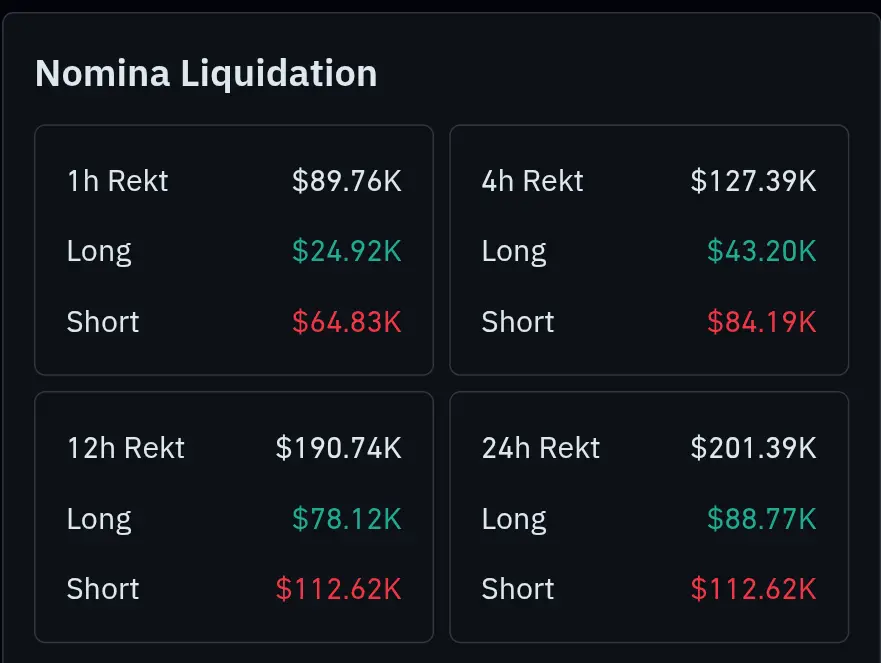Click the 24h Short value $112.62K
This screenshot has width=881, height=663.
click(x=753, y=589)
